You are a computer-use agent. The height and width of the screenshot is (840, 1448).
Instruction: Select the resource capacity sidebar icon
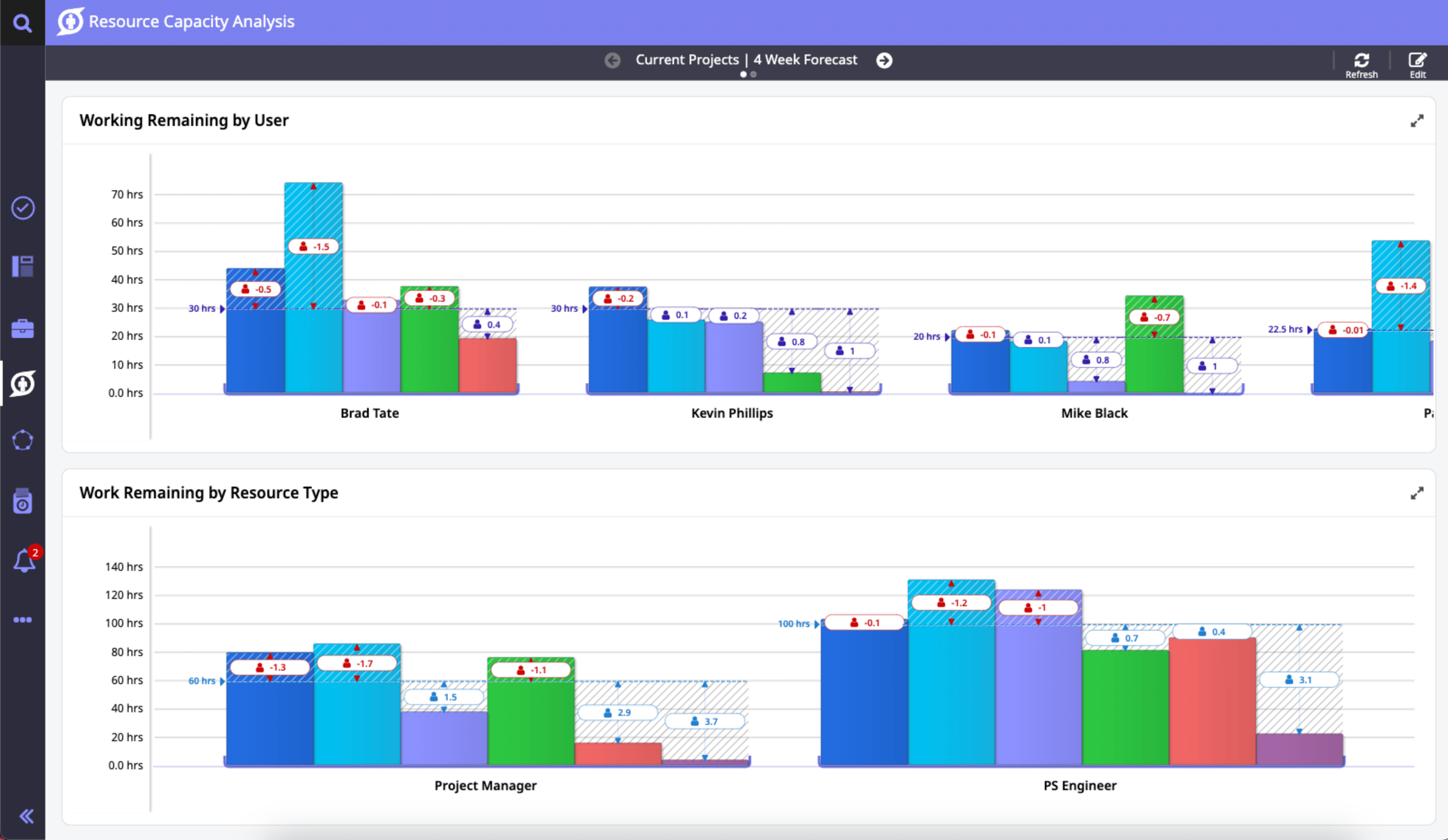pos(23,383)
